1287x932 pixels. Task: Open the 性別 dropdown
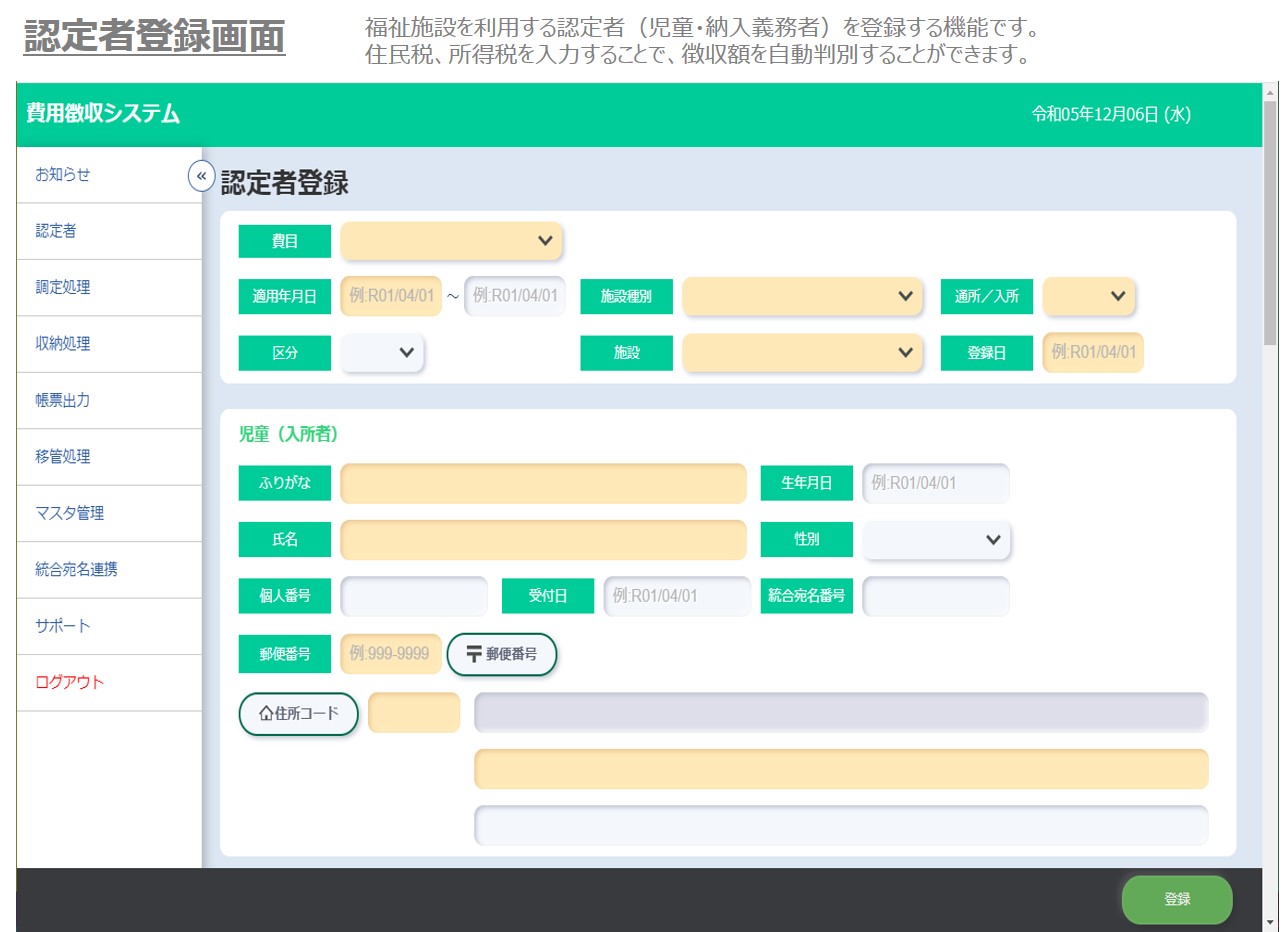tap(936, 540)
